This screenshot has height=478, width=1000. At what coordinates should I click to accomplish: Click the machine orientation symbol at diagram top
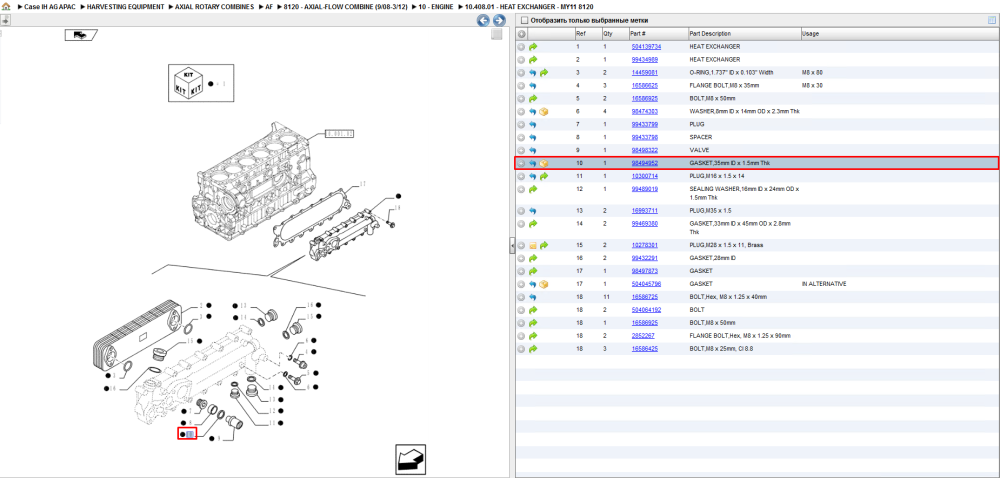[81, 35]
